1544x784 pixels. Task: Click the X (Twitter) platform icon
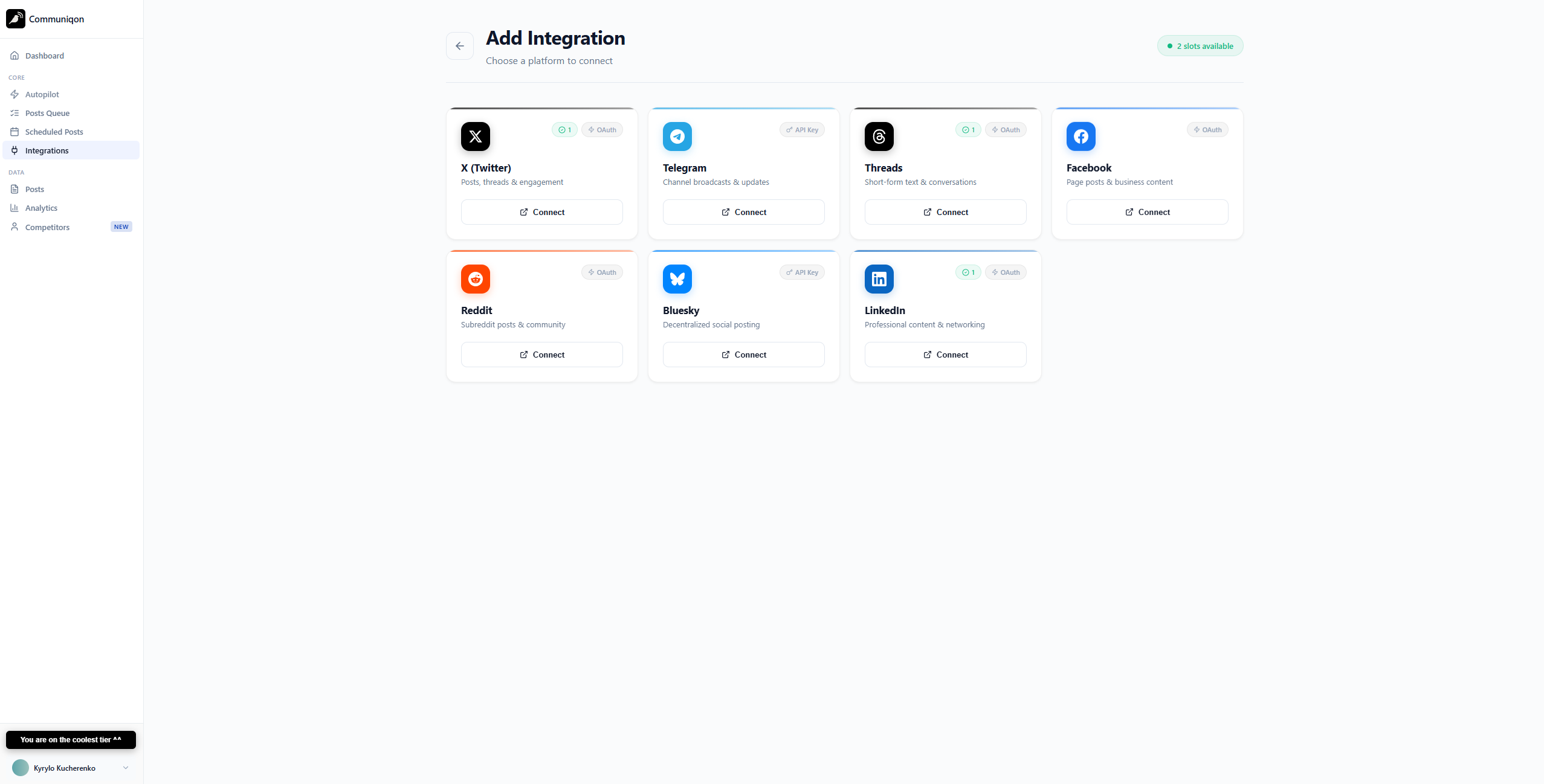475,137
